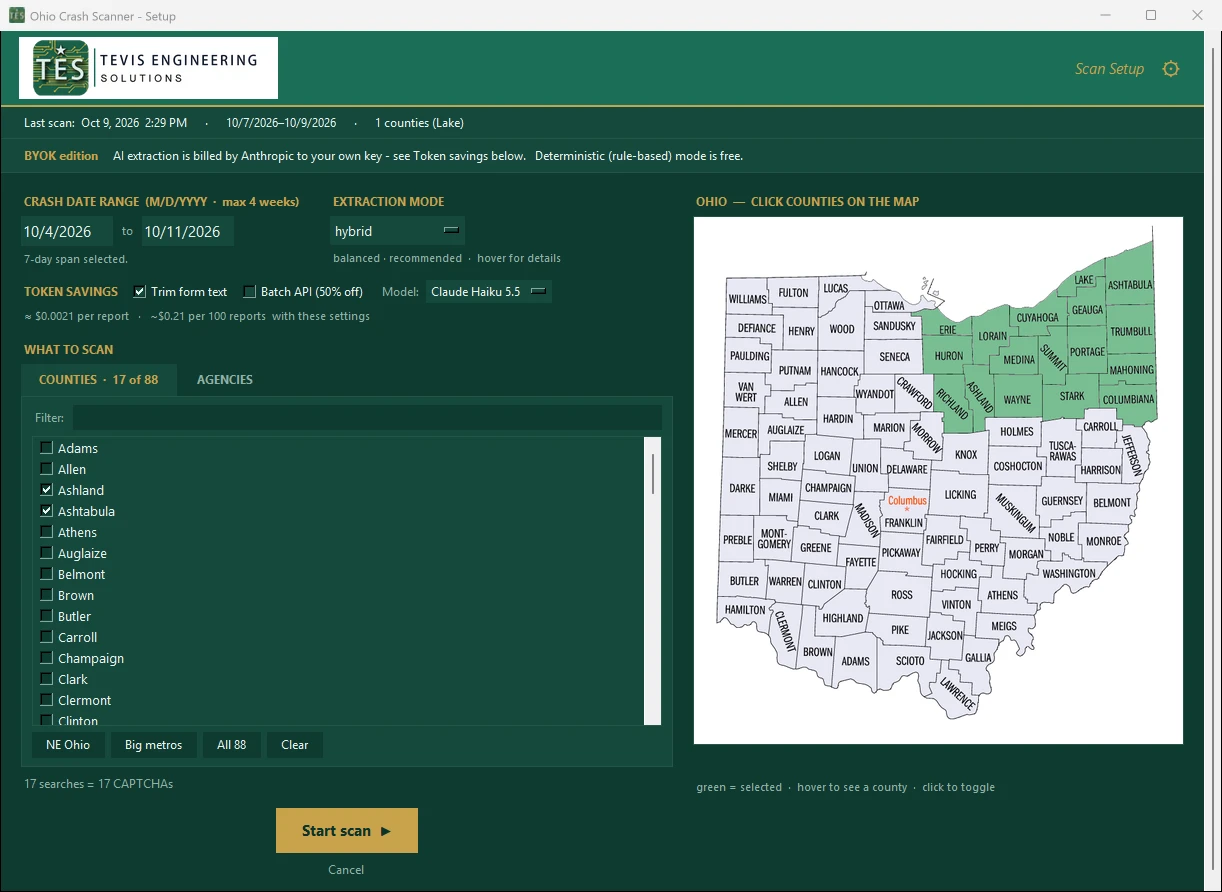This screenshot has width=1222, height=892.
Task: Click the Start scan button
Action: coord(346,831)
